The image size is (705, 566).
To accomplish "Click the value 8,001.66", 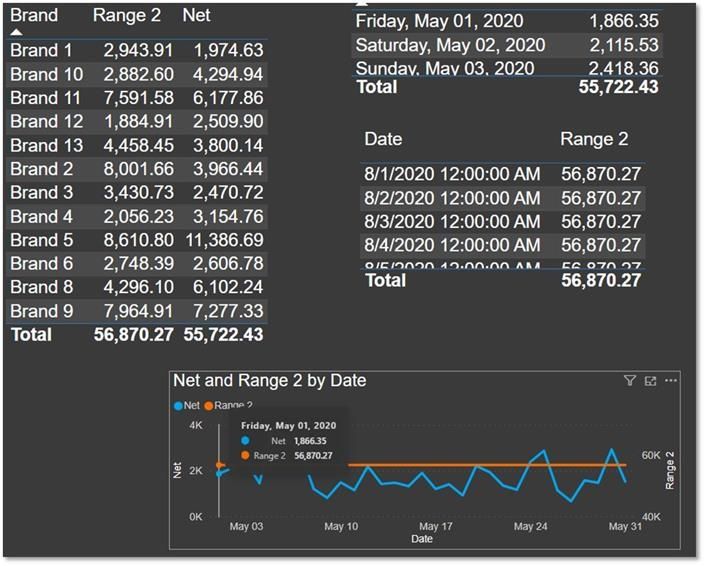I will coord(138,169).
